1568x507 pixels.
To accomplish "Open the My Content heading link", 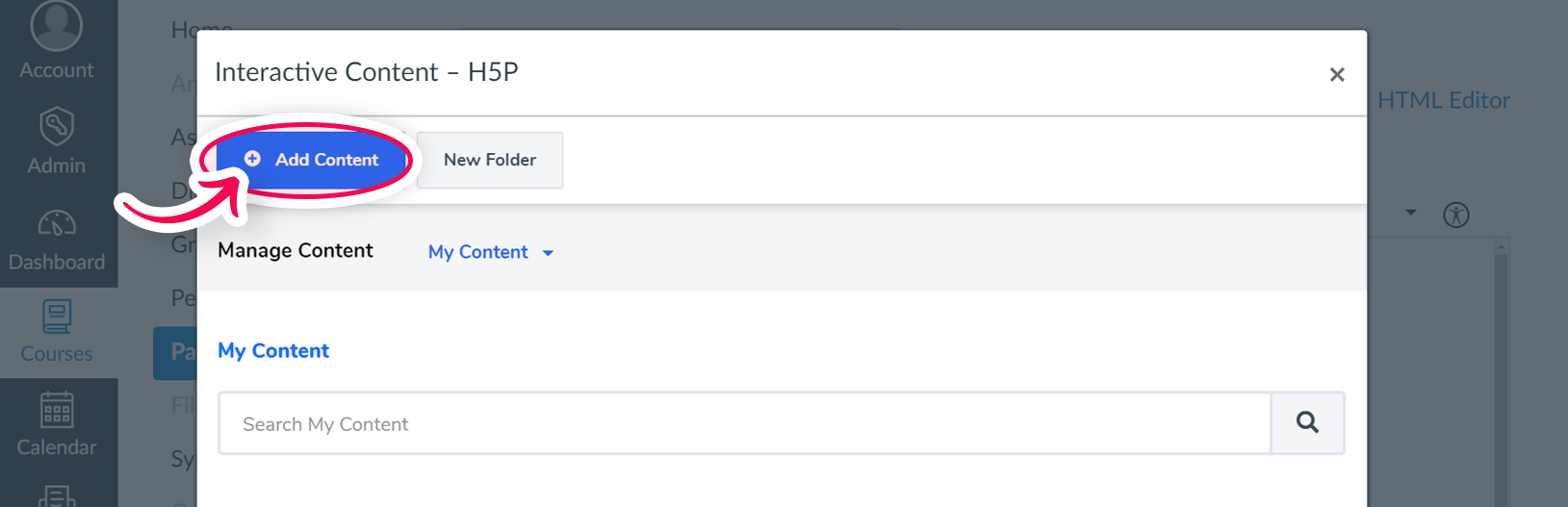I will click(273, 351).
